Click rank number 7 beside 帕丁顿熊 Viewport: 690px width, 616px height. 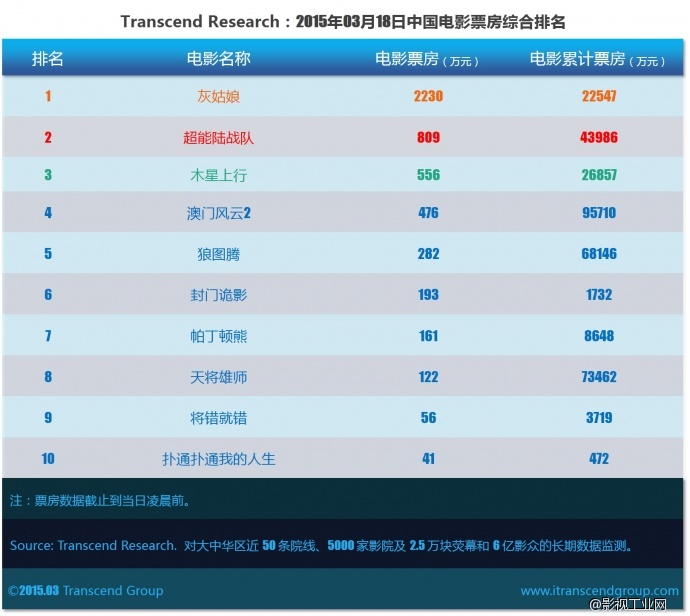tap(48, 336)
